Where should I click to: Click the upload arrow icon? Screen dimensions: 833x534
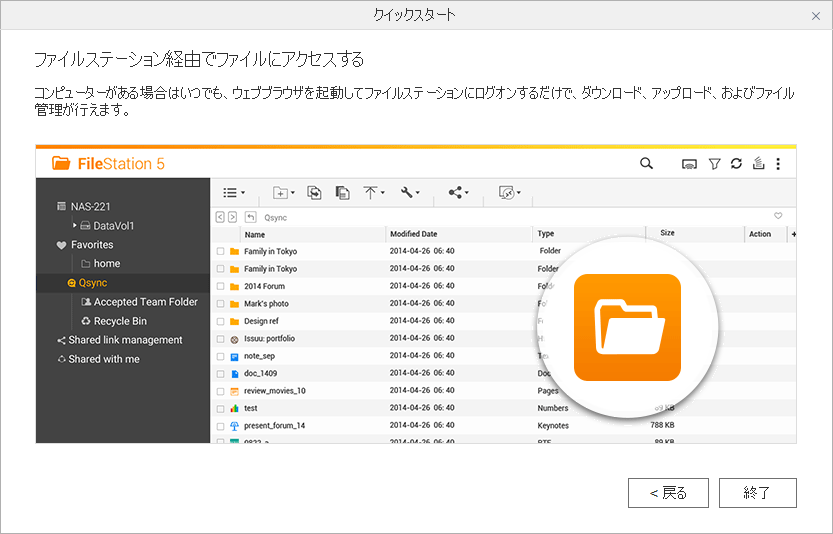coord(370,192)
